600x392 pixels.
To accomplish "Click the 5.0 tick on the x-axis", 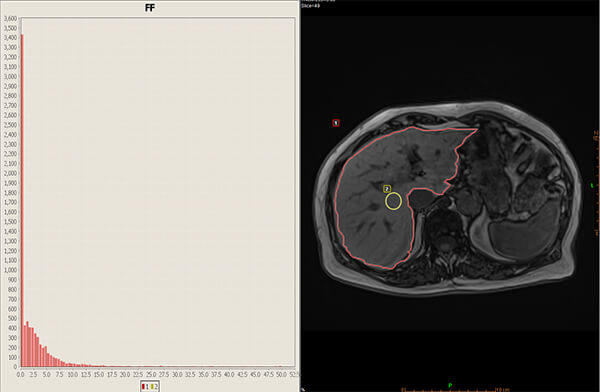I will (47, 374).
